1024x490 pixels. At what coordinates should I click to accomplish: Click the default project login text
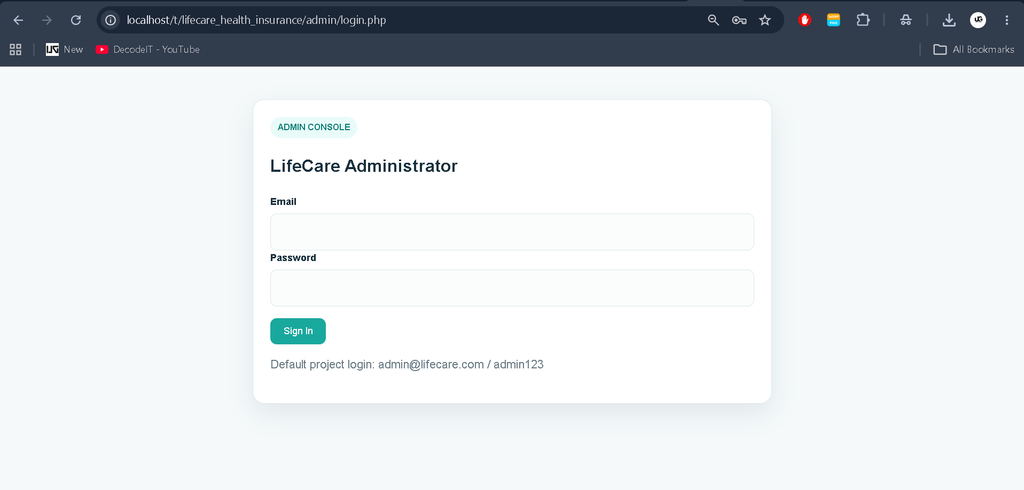[x=407, y=365]
